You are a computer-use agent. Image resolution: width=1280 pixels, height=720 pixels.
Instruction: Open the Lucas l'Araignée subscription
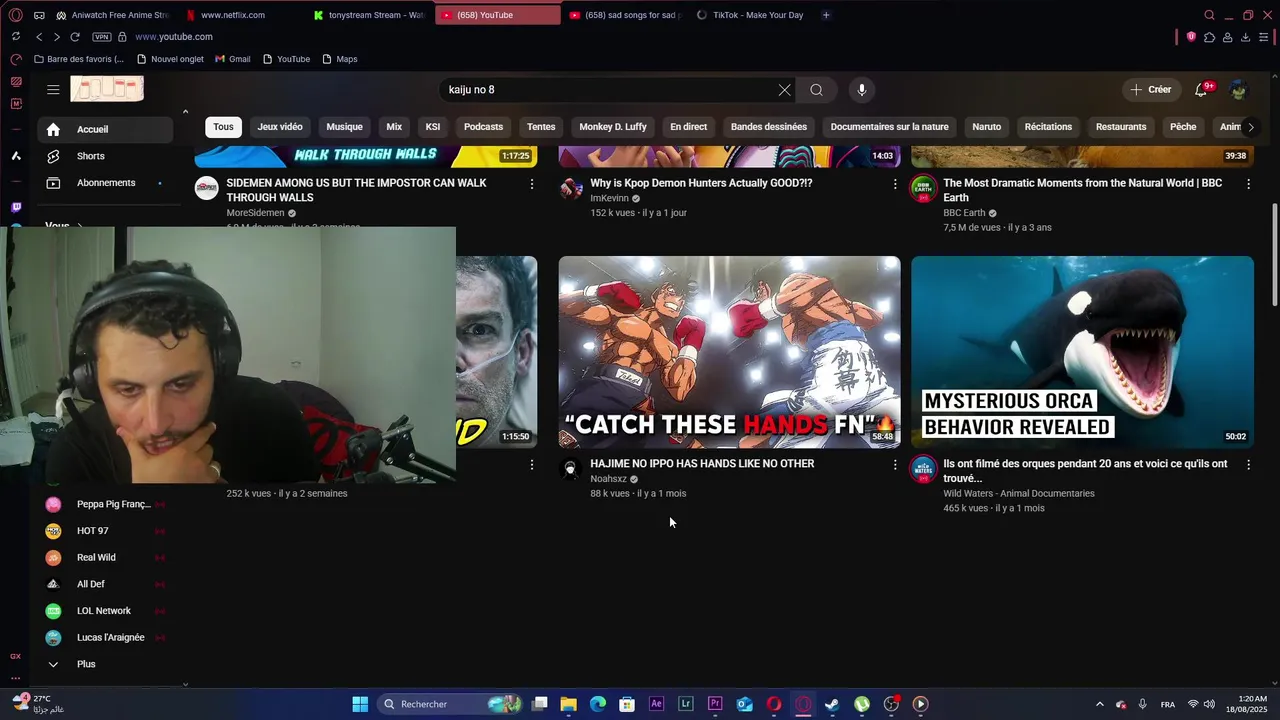point(105,638)
